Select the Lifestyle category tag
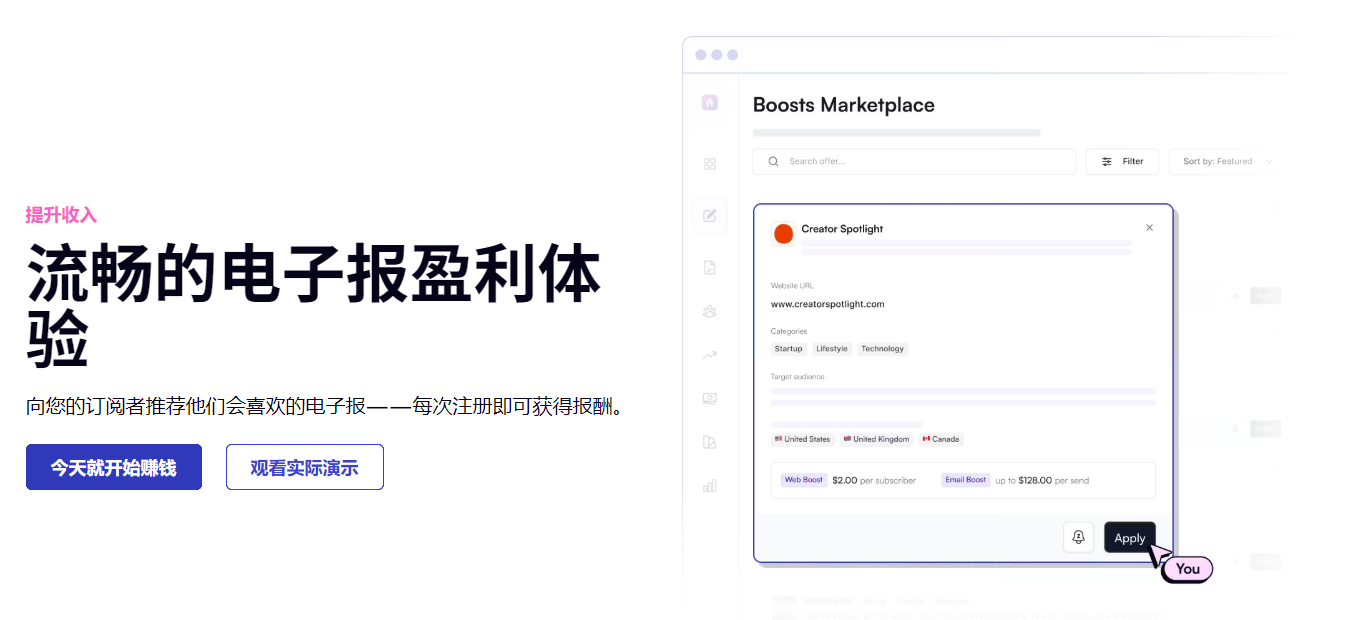 832,349
